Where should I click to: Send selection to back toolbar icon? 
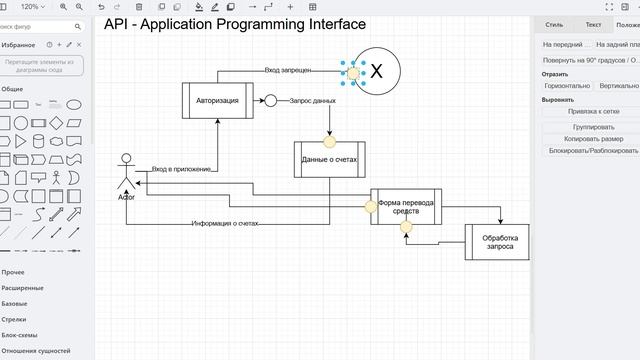(x=177, y=7)
